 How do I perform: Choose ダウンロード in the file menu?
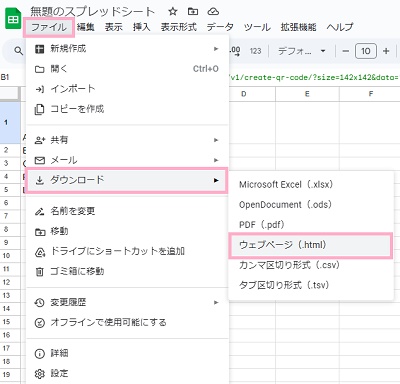pos(127,180)
